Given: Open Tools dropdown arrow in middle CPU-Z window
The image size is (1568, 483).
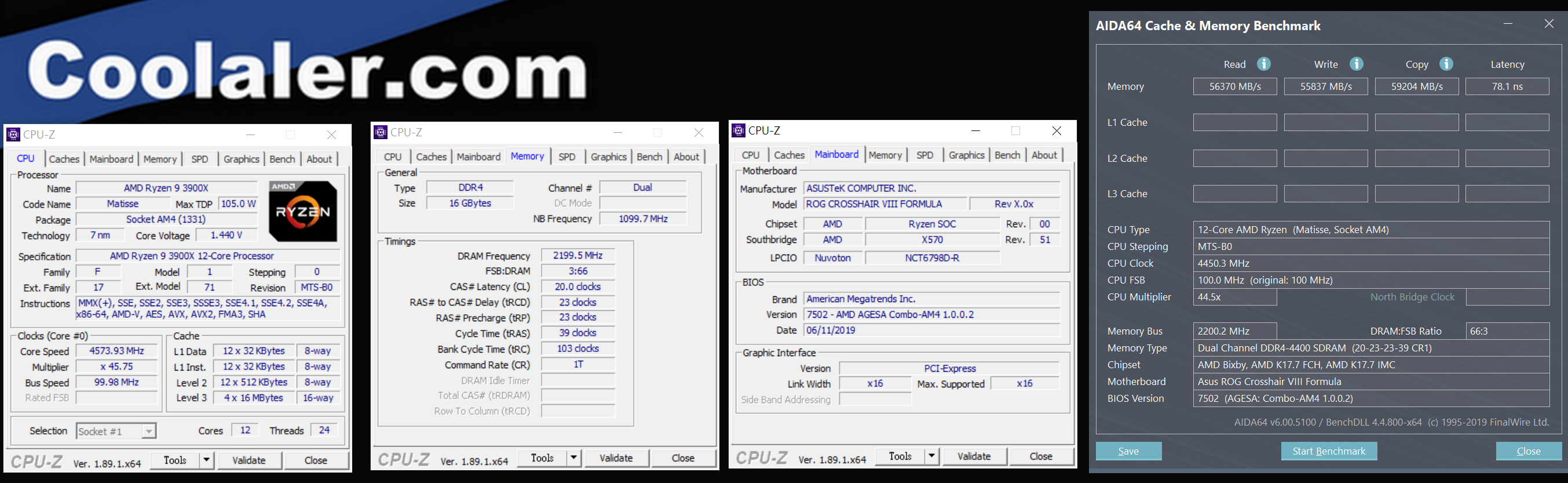Looking at the screenshot, I should [x=573, y=457].
